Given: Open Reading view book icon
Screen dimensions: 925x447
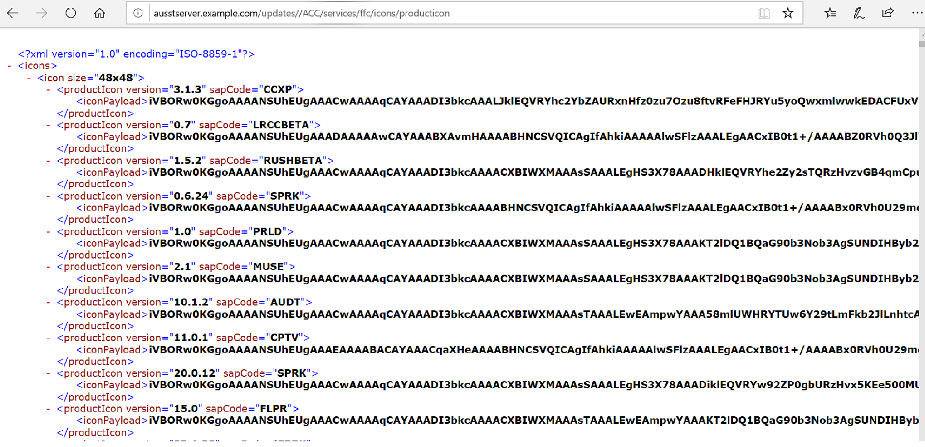Looking at the screenshot, I should pos(765,13).
